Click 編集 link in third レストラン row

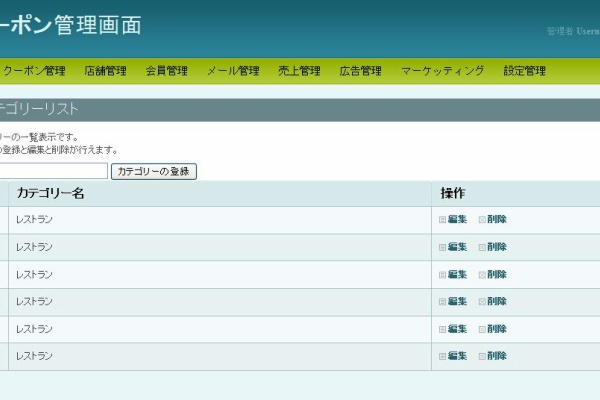click(x=457, y=274)
